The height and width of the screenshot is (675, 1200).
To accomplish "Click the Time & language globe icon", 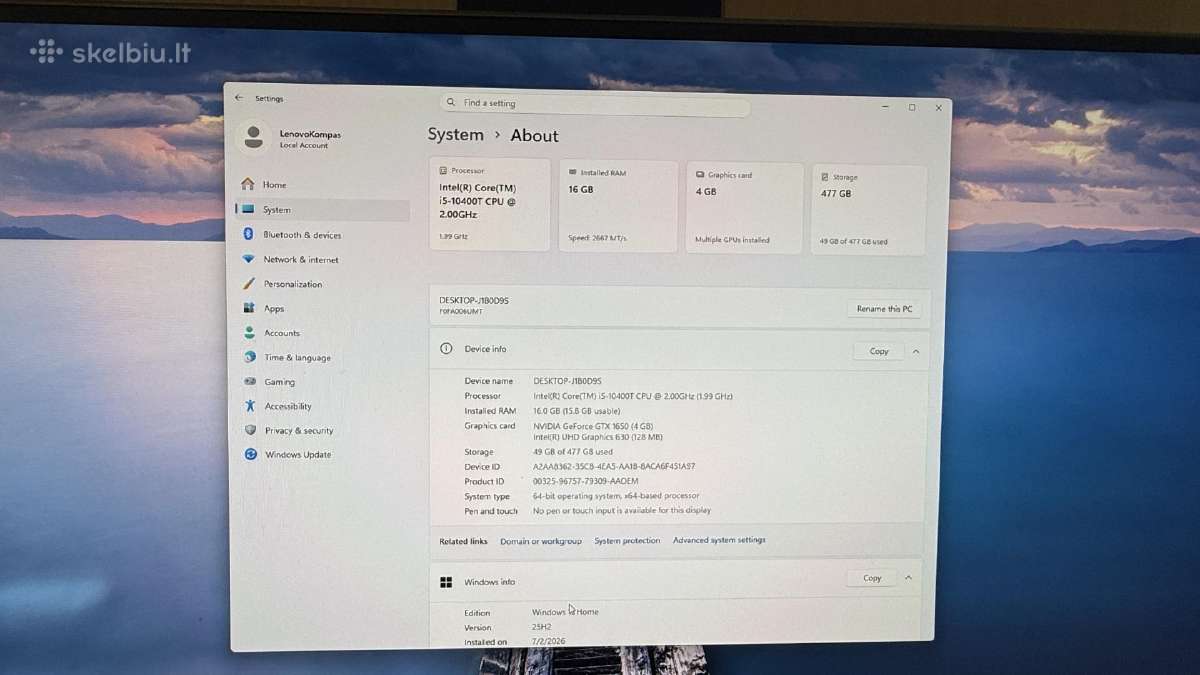I will pos(249,357).
